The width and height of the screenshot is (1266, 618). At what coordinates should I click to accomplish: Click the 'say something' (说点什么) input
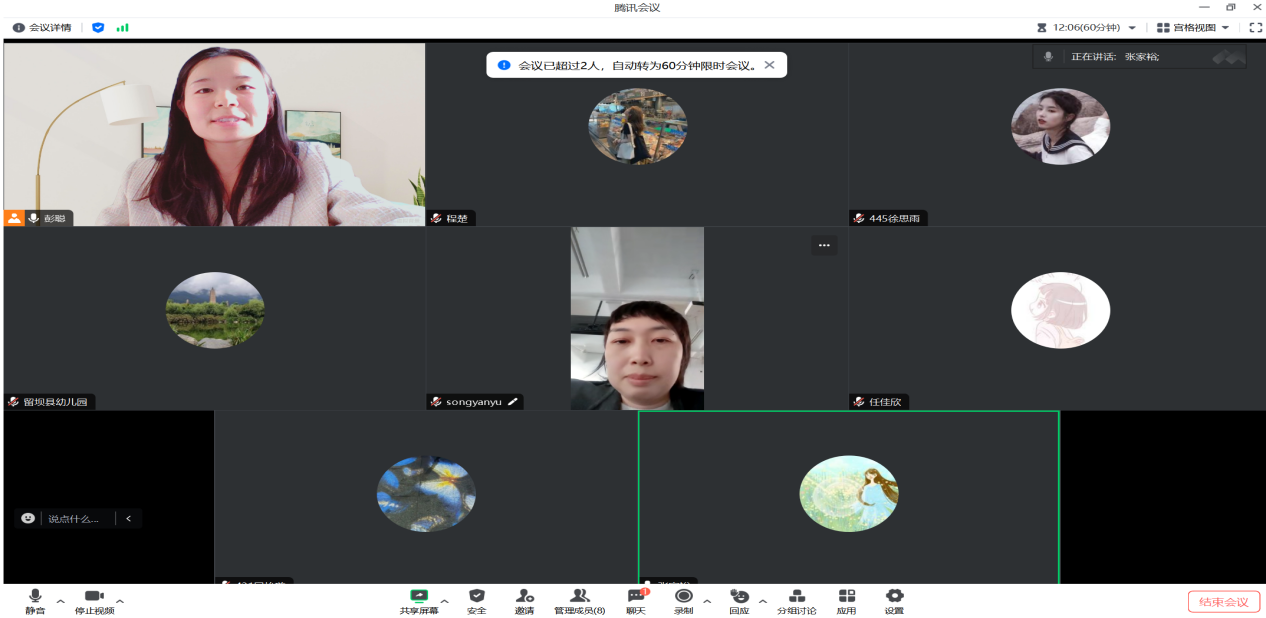74,518
